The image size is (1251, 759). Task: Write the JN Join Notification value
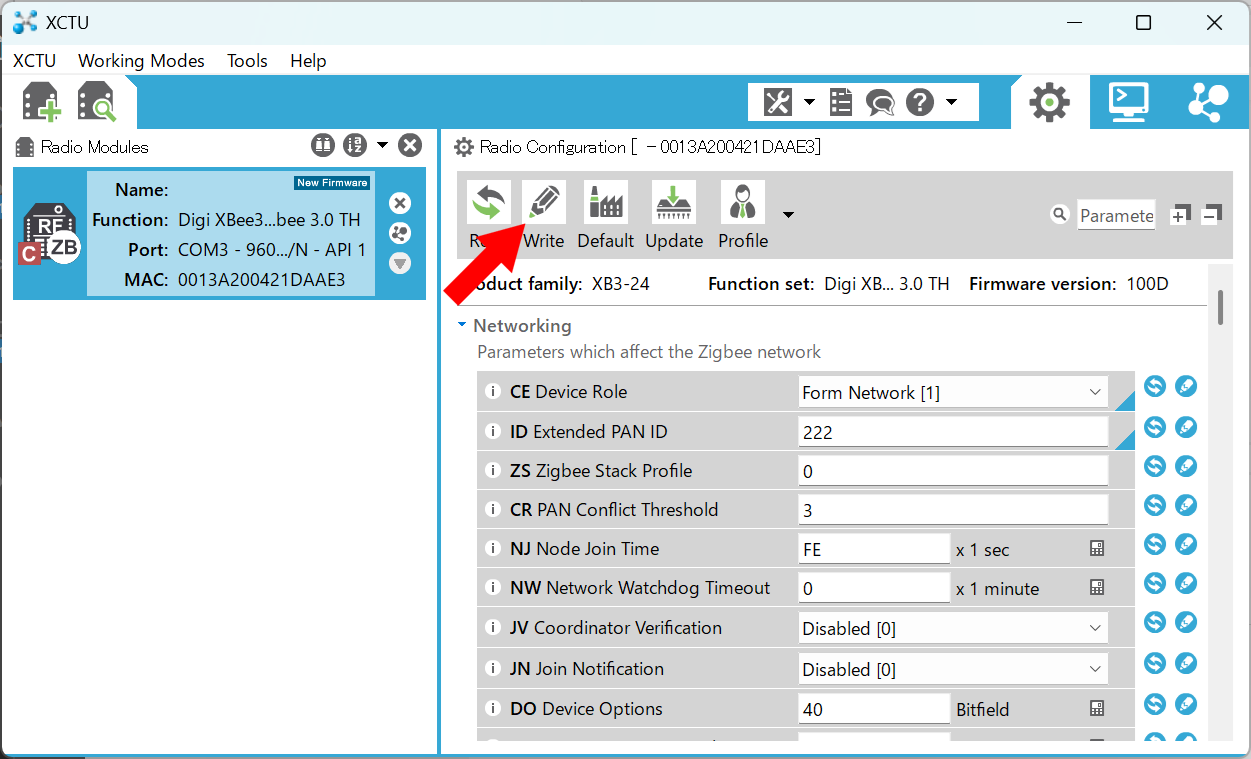pyautogui.click(x=1186, y=663)
